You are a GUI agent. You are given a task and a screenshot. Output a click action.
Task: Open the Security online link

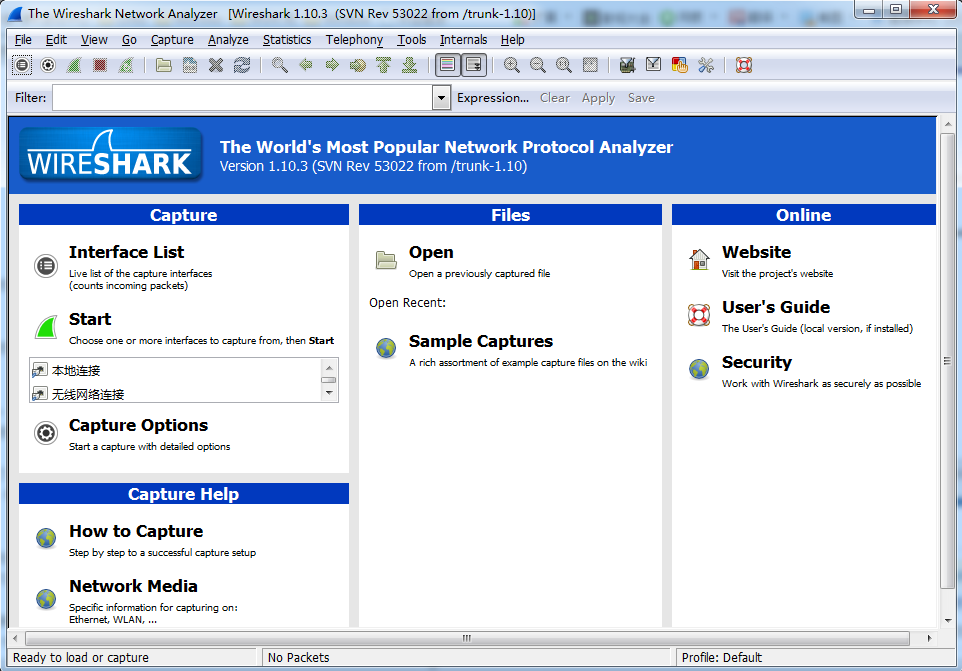(x=756, y=362)
